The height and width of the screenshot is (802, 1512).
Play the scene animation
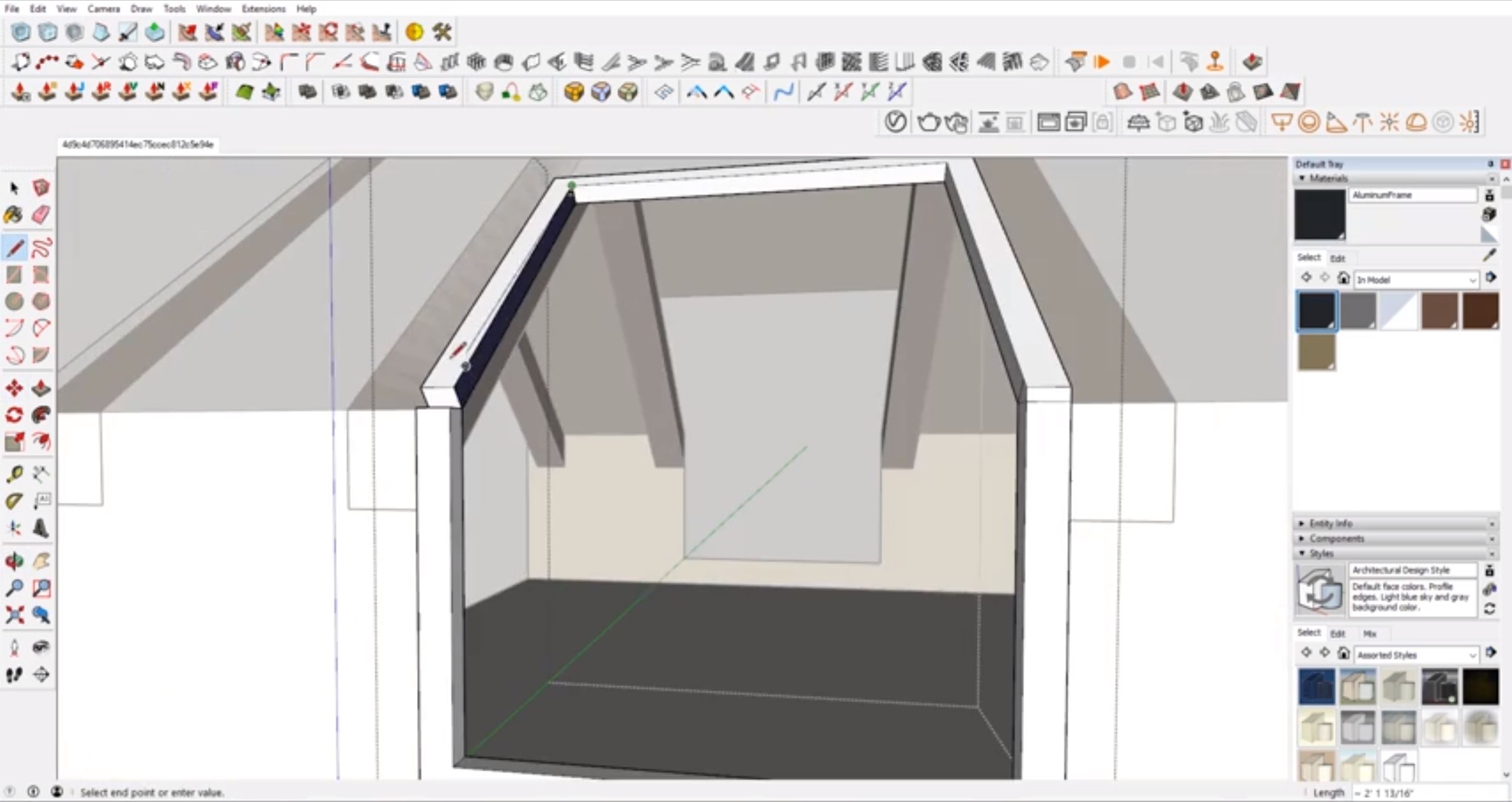1102,62
